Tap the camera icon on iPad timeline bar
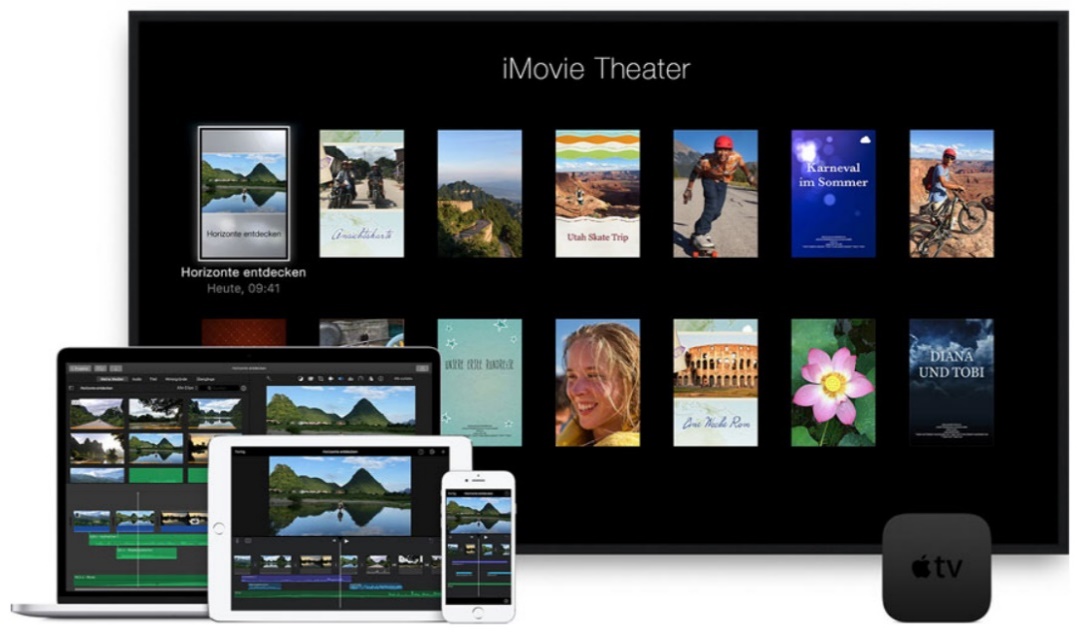 click(x=248, y=540)
